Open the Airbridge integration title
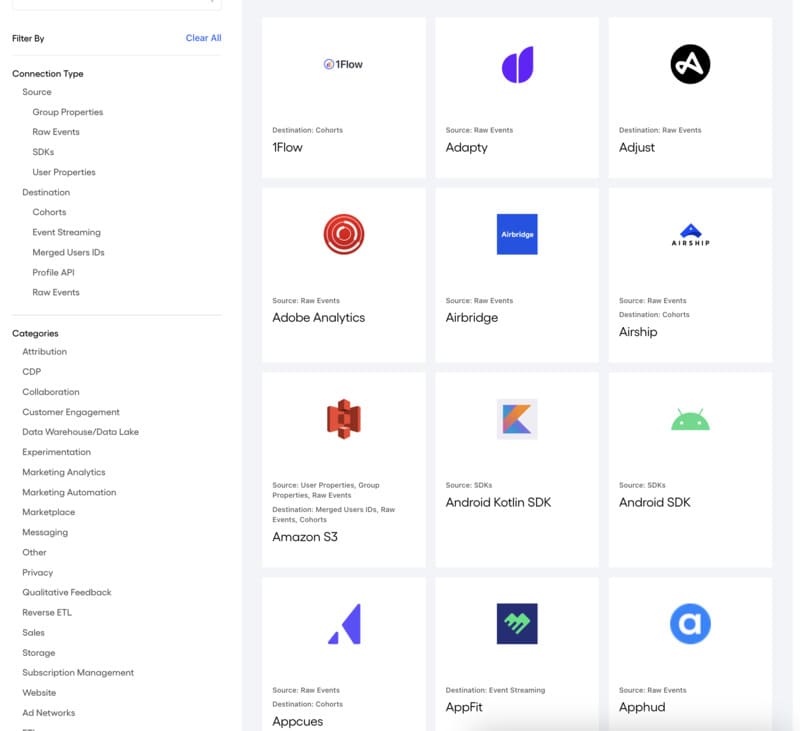The height and width of the screenshot is (731, 800). coord(471,317)
